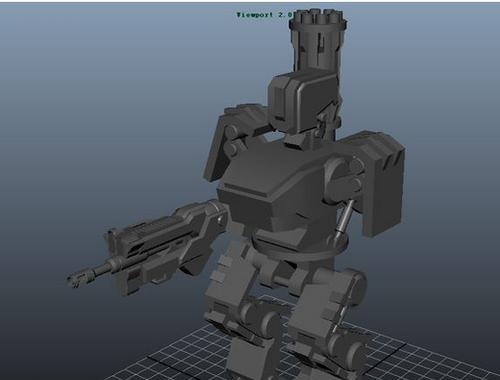This screenshot has height=380, width=500.
Task: Select the rifle's muzzle tip
Action: pyautogui.click(x=75, y=278)
